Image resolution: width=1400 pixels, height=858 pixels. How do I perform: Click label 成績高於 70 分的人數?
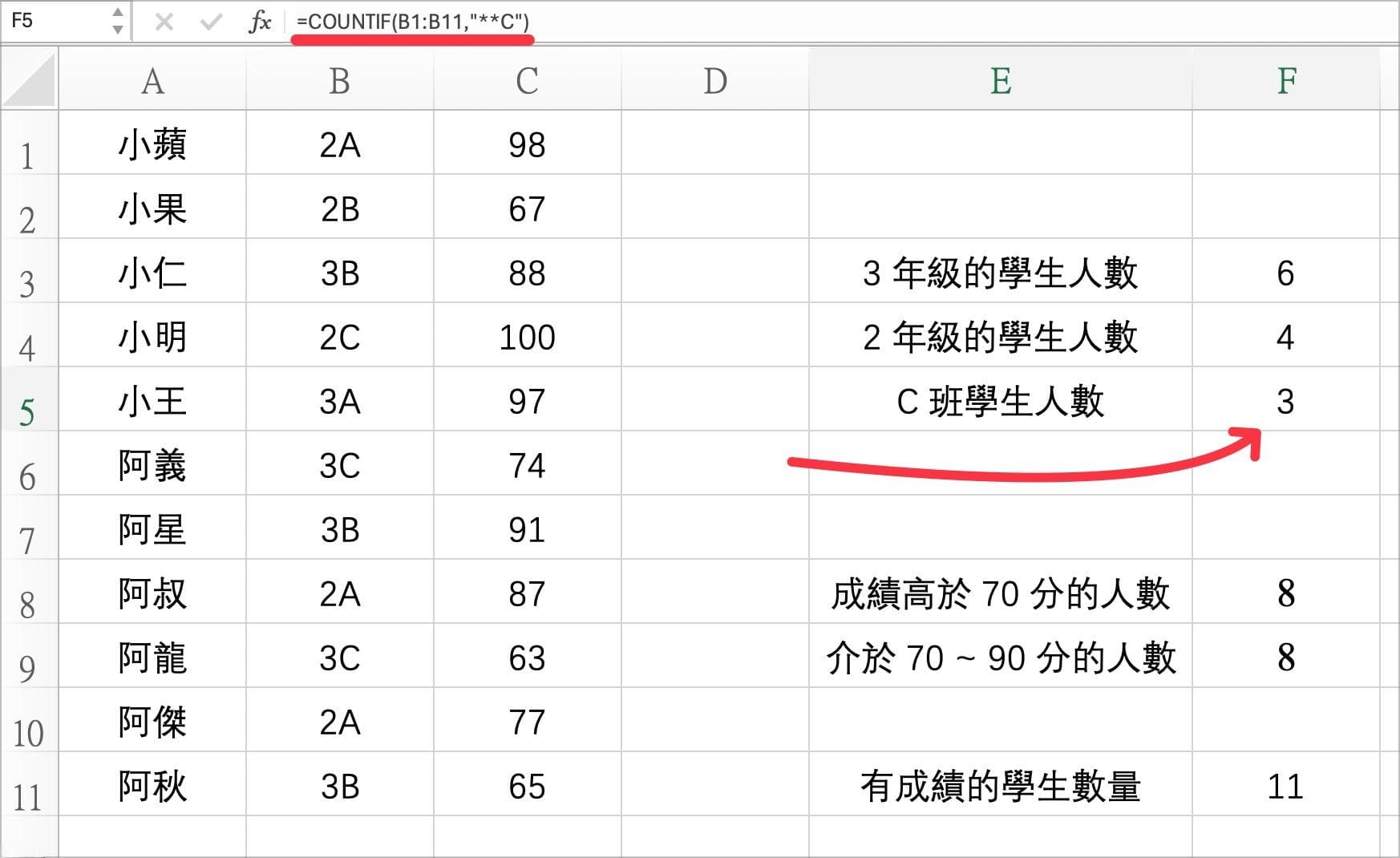(x=1001, y=593)
